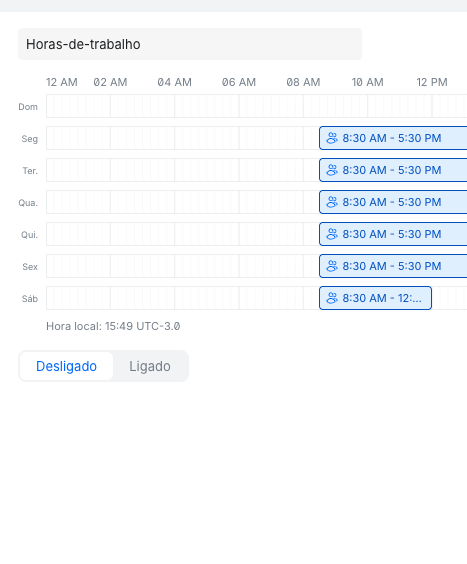Click the 12 PM slot in Sunday's row
The height and width of the screenshot is (564, 467).
point(436,106)
